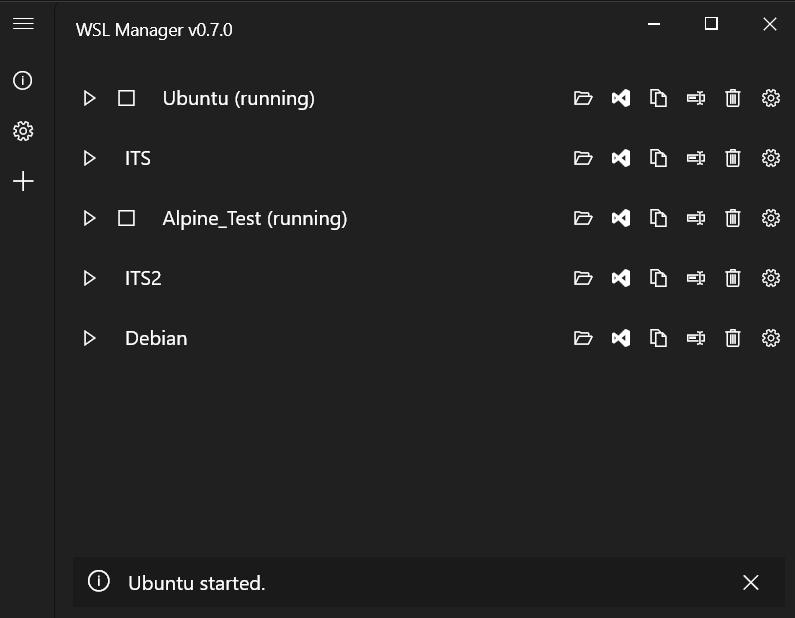Open ITS in Visual Studio Code
795x618 pixels.
point(621,158)
